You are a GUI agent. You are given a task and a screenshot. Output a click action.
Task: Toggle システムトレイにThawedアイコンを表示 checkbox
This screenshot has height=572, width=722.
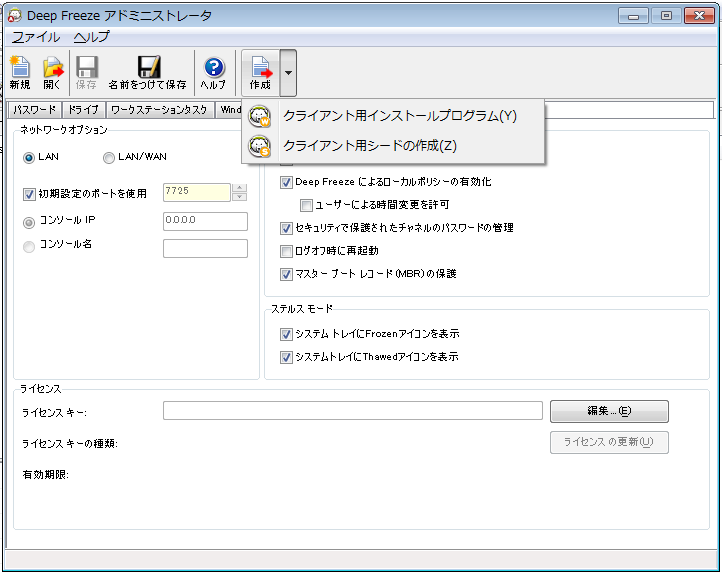(286, 357)
